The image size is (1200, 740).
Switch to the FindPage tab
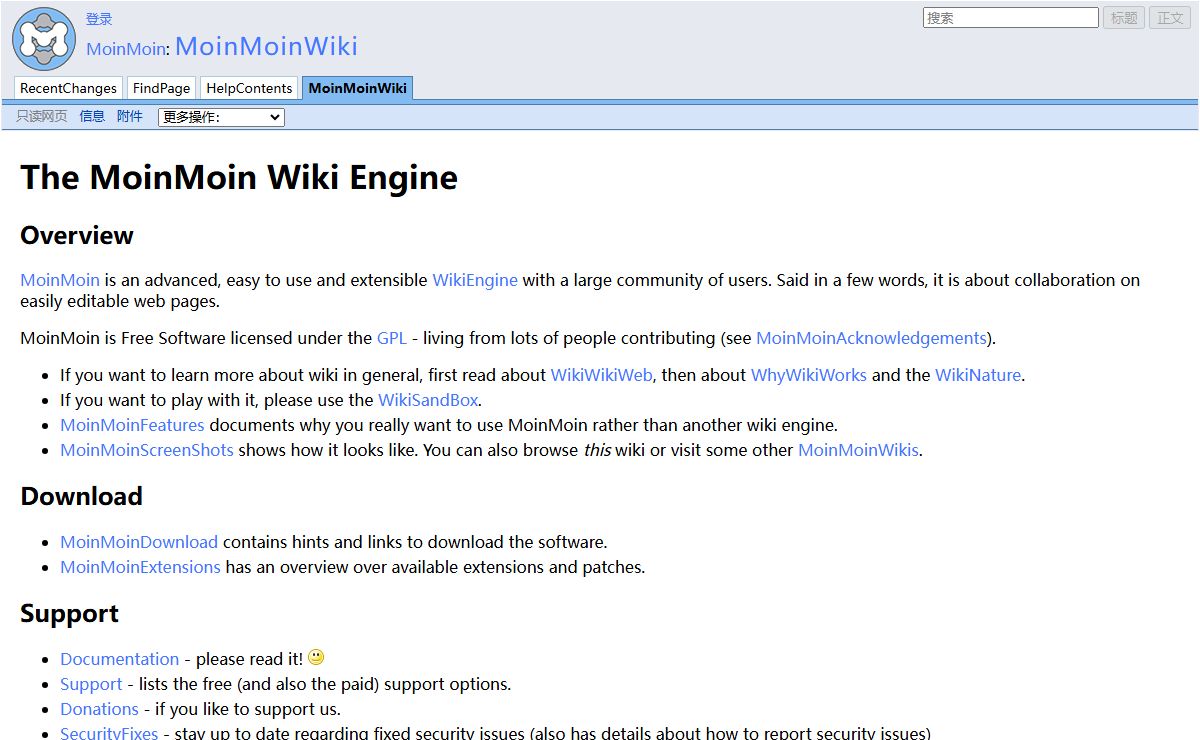coord(161,88)
